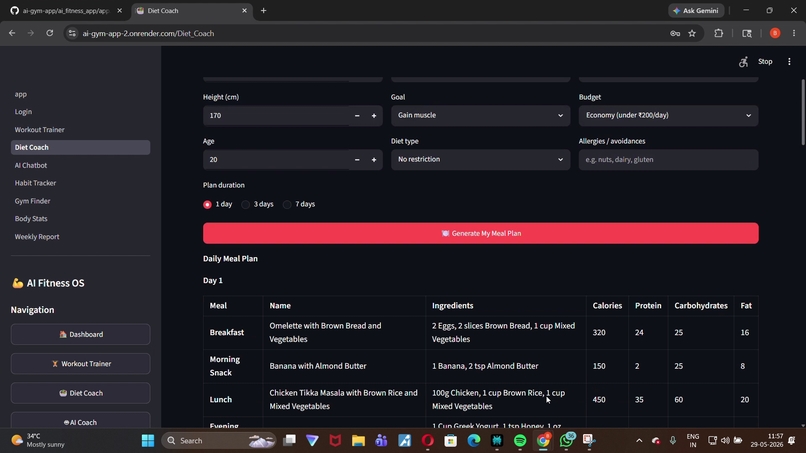Open Habit Tracker page
The width and height of the screenshot is (806, 453).
pos(35,183)
